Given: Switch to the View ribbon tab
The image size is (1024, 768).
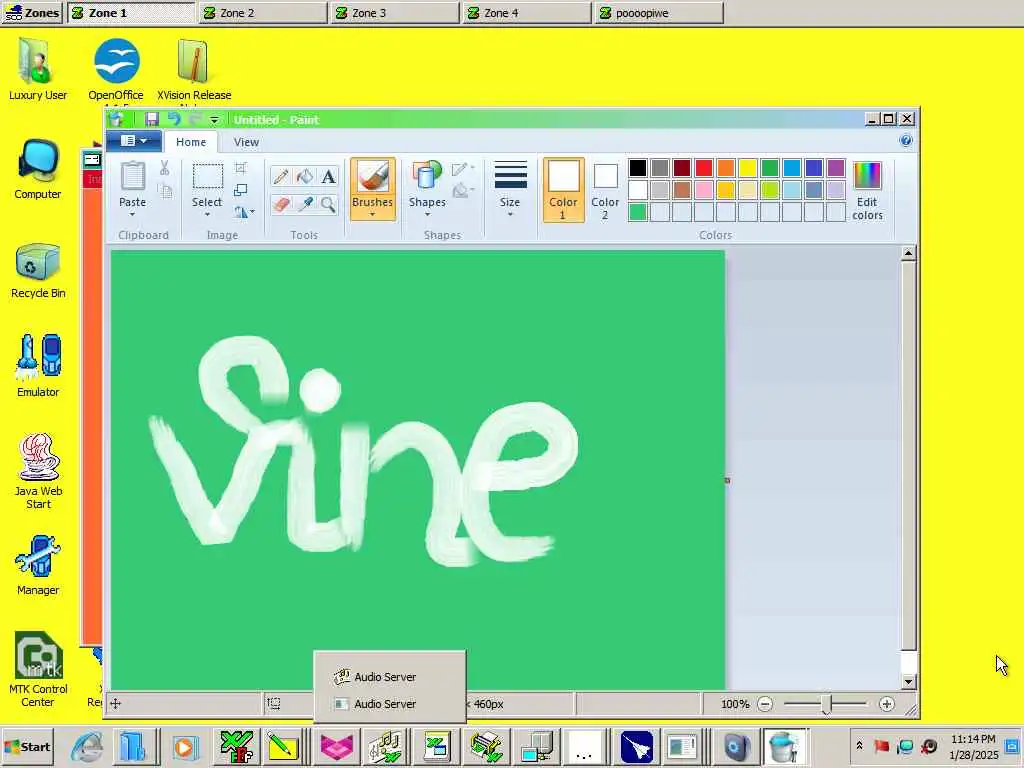Looking at the screenshot, I should tap(246, 142).
